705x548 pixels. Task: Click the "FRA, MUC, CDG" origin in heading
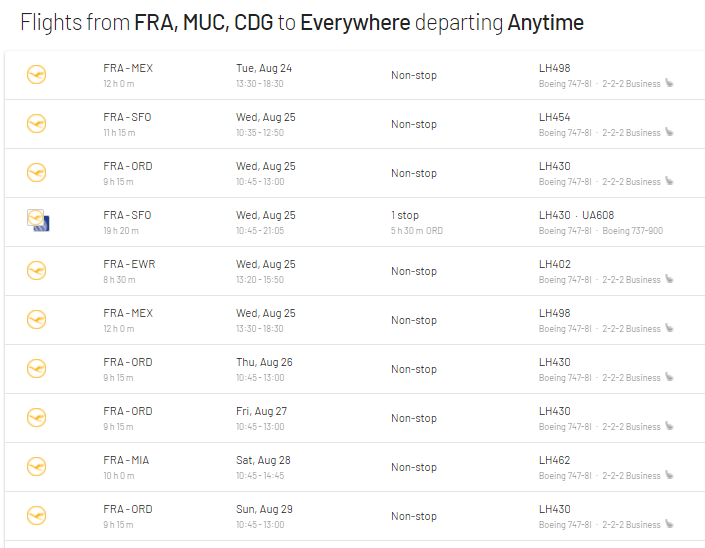(x=196, y=22)
